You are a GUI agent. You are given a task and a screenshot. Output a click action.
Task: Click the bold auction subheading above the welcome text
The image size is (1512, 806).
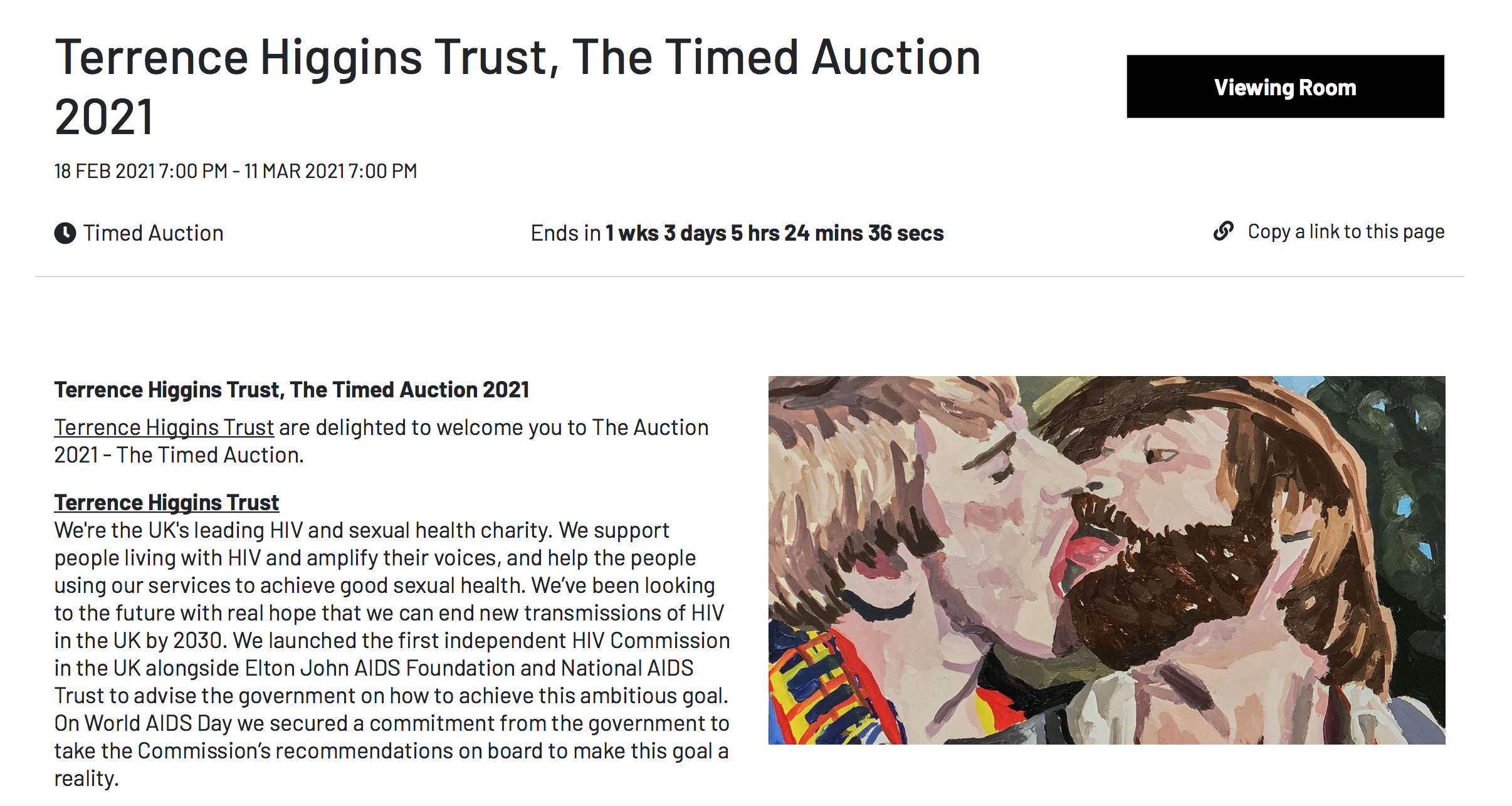point(291,390)
